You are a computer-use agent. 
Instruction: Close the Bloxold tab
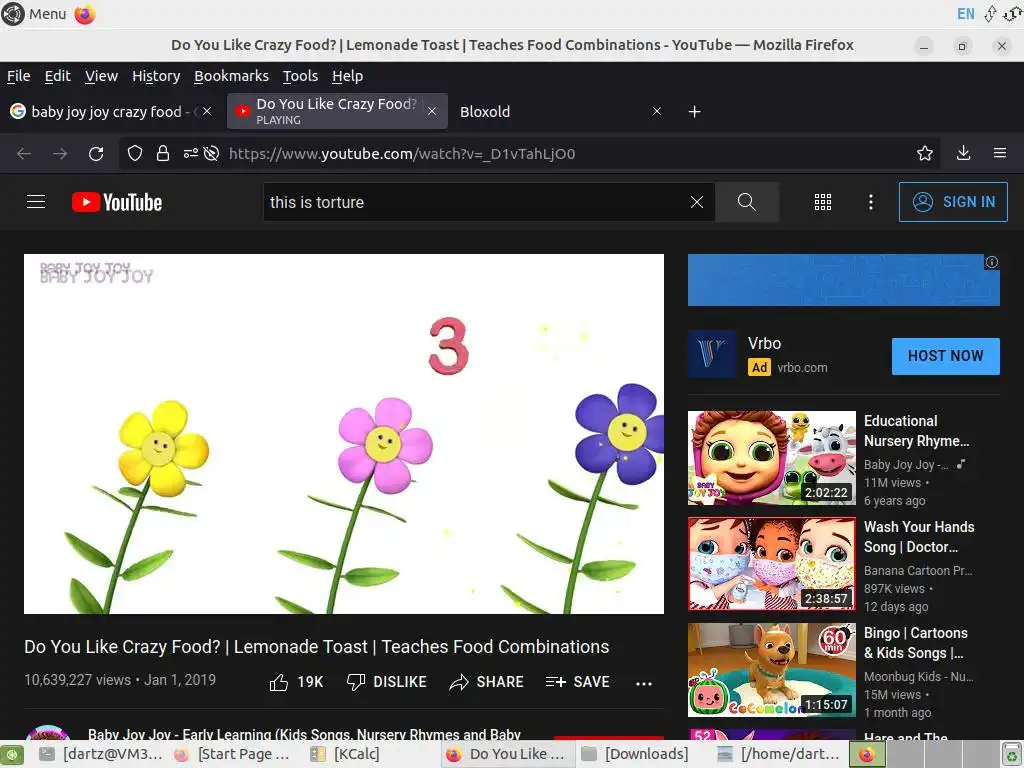657,112
